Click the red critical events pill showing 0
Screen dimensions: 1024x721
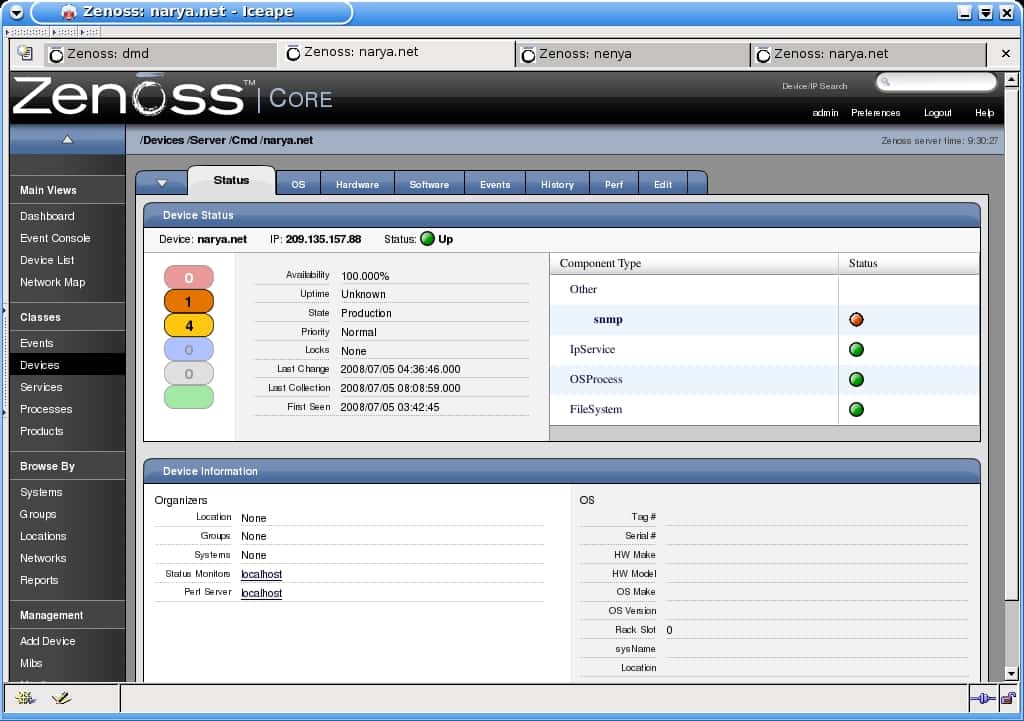[189, 278]
